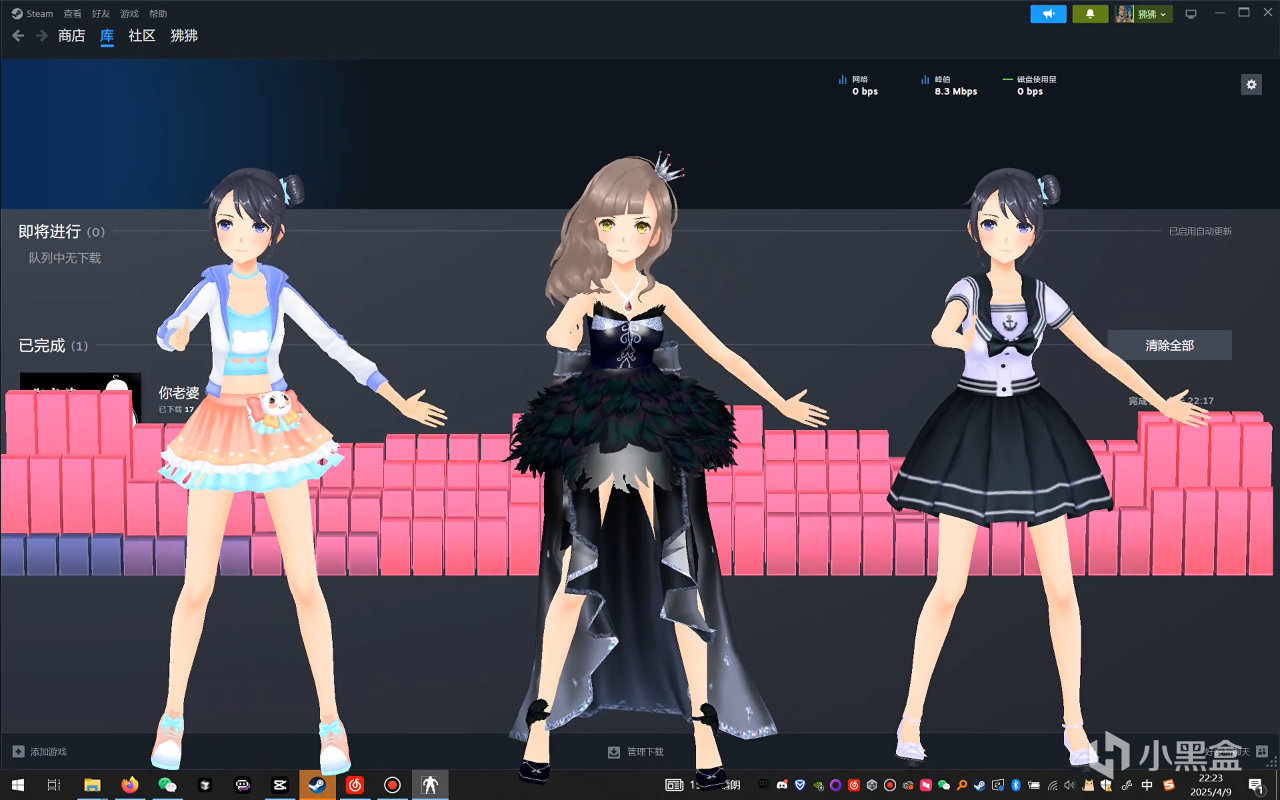Viewport: 1280px width, 800px height.
Task: Open the 狒狒 profile tab
Action: point(184,36)
